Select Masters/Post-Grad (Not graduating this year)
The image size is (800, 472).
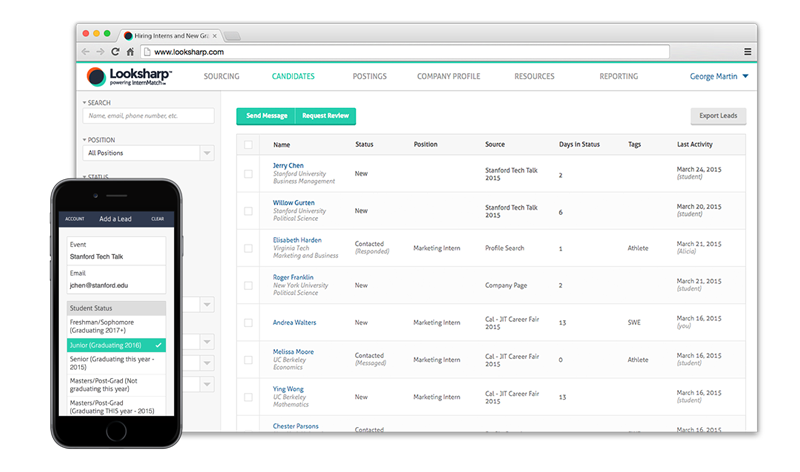click(x=116, y=385)
